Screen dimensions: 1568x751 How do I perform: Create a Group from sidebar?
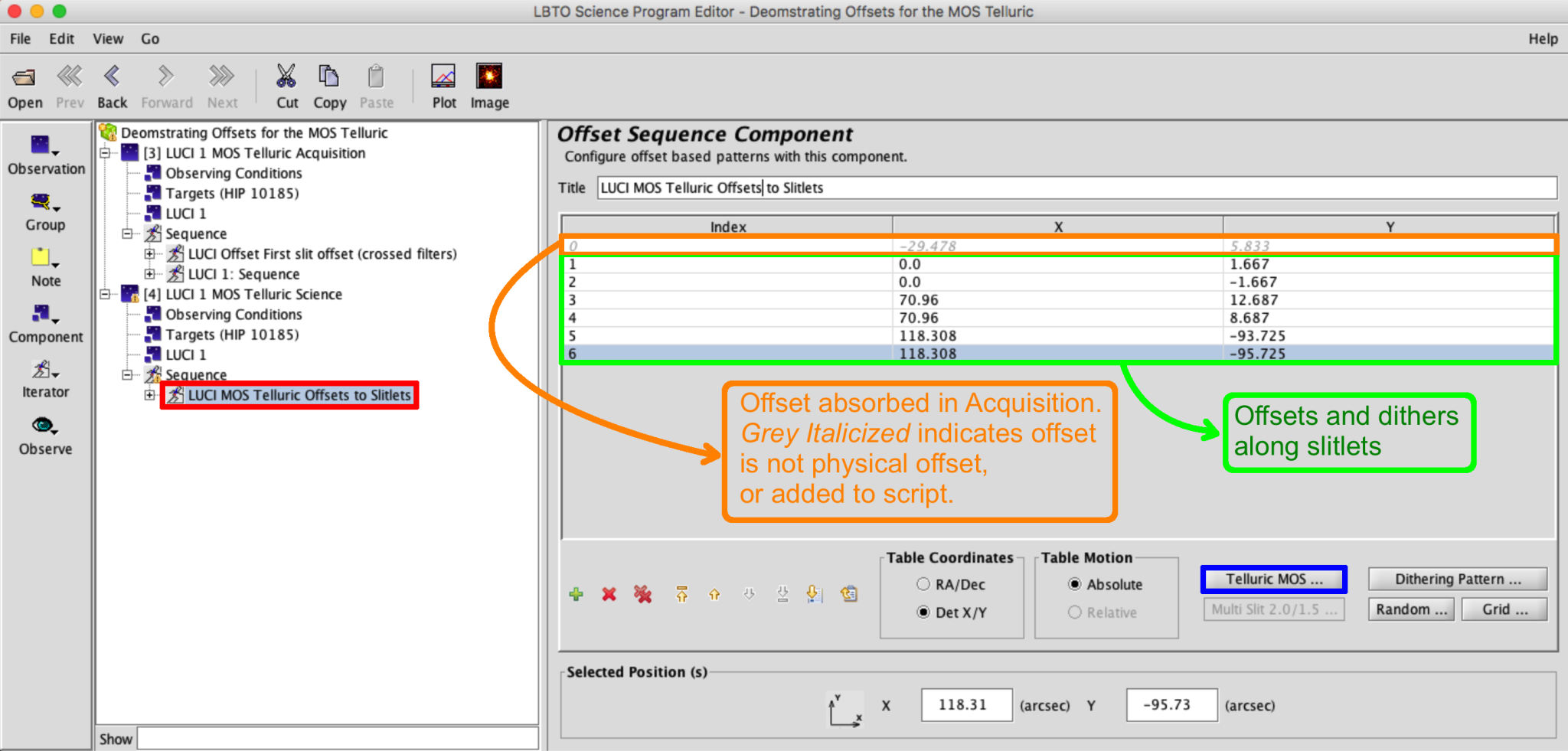[x=46, y=212]
